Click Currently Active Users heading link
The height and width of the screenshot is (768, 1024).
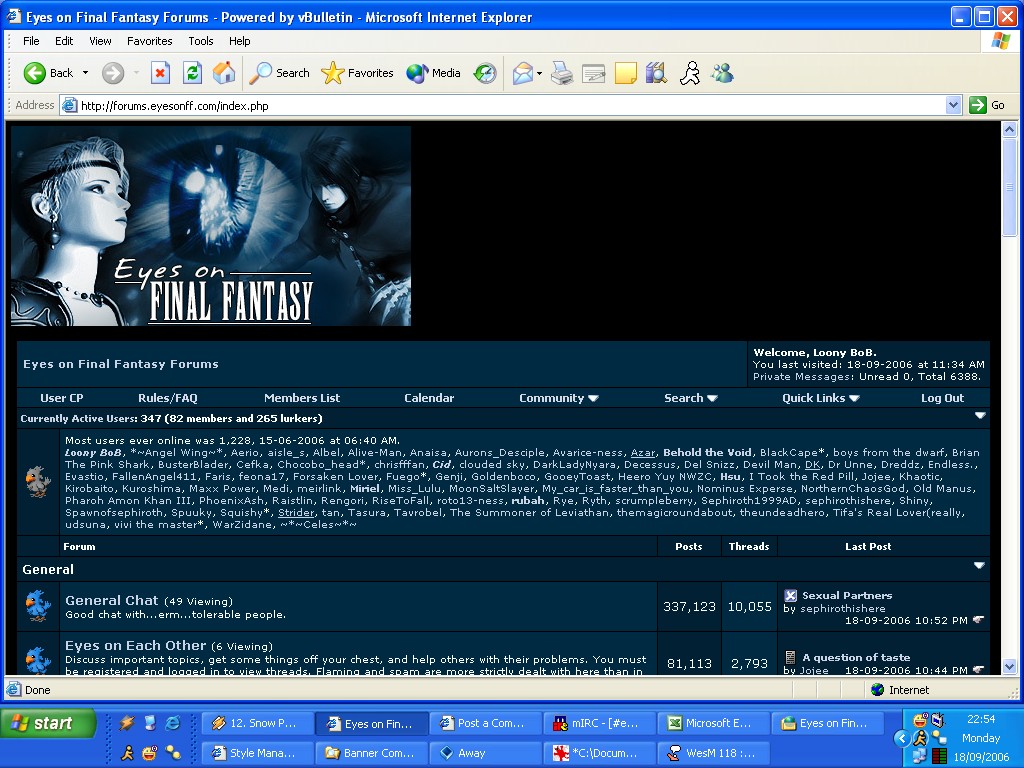pyautogui.click(x=79, y=419)
